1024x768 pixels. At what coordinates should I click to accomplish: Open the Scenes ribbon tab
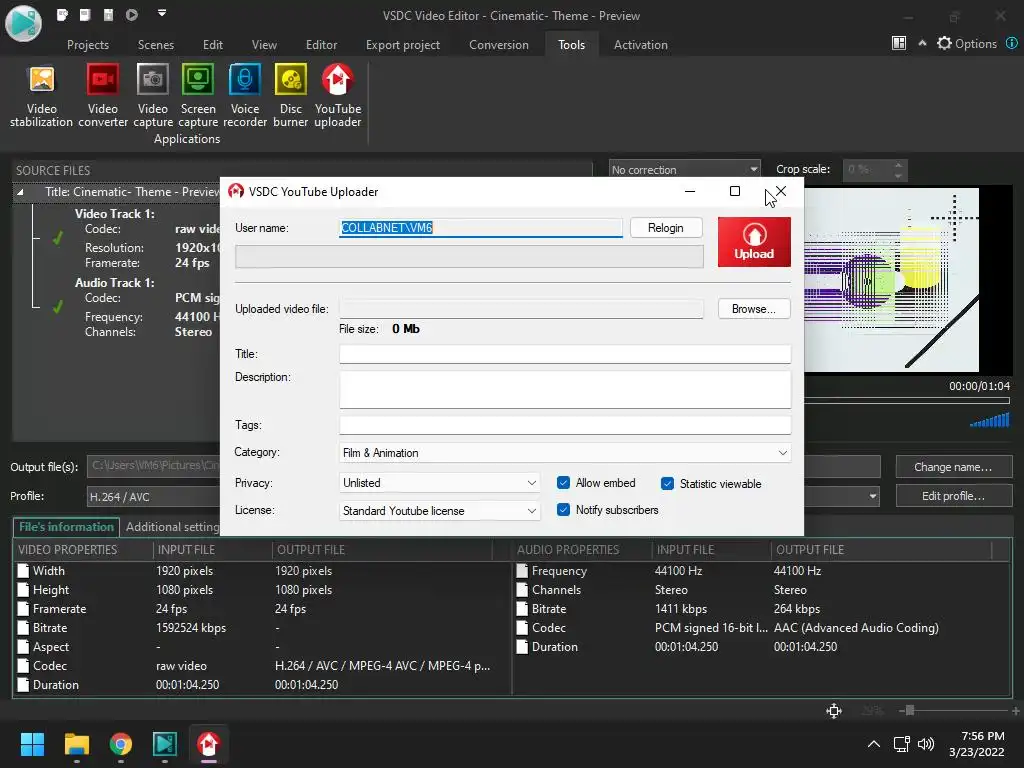click(x=155, y=44)
